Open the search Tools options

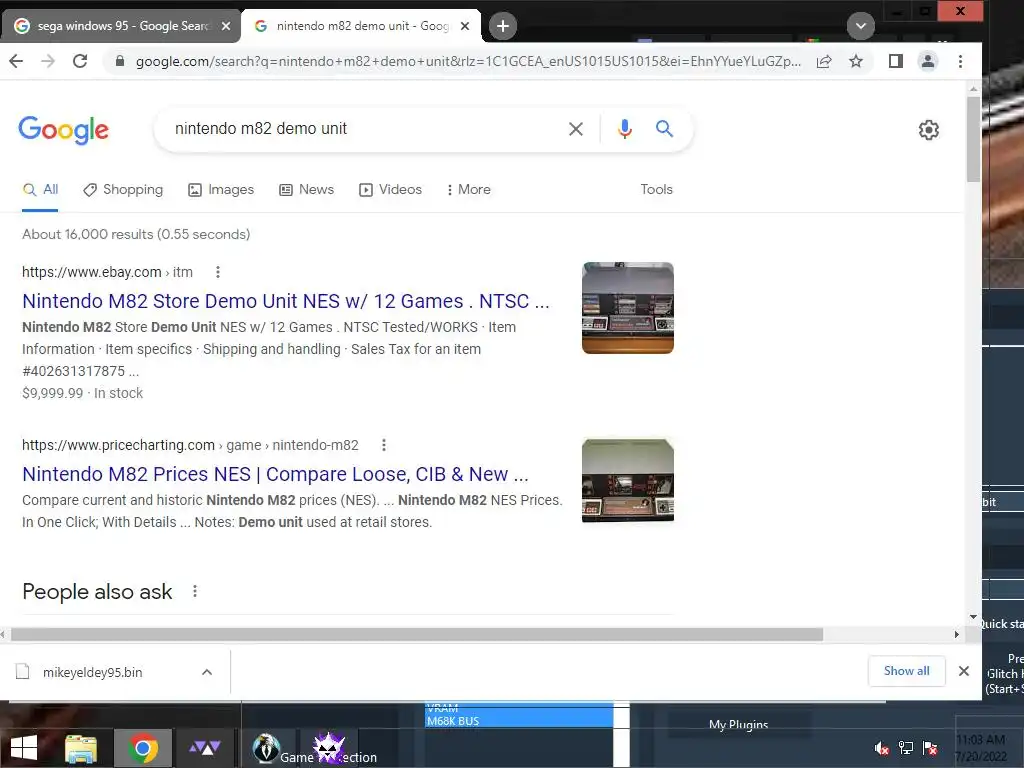pyautogui.click(x=656, y=189)
